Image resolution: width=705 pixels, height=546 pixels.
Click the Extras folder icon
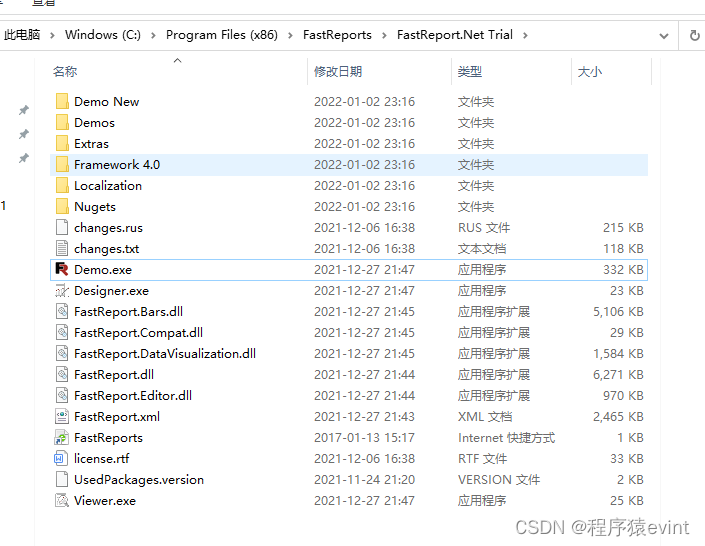click(62, 143)
